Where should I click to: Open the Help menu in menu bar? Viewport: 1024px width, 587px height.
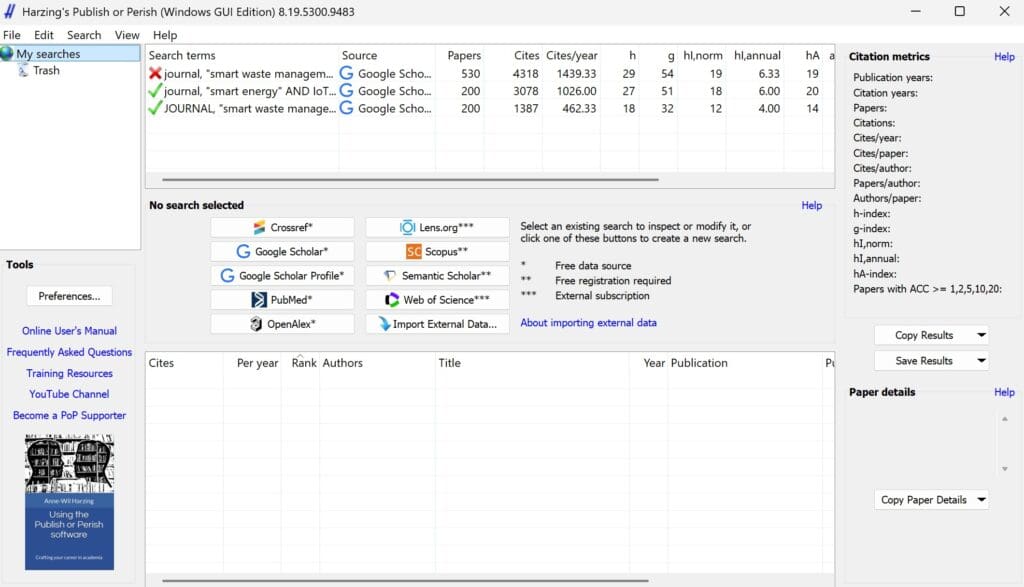point(165,35)
